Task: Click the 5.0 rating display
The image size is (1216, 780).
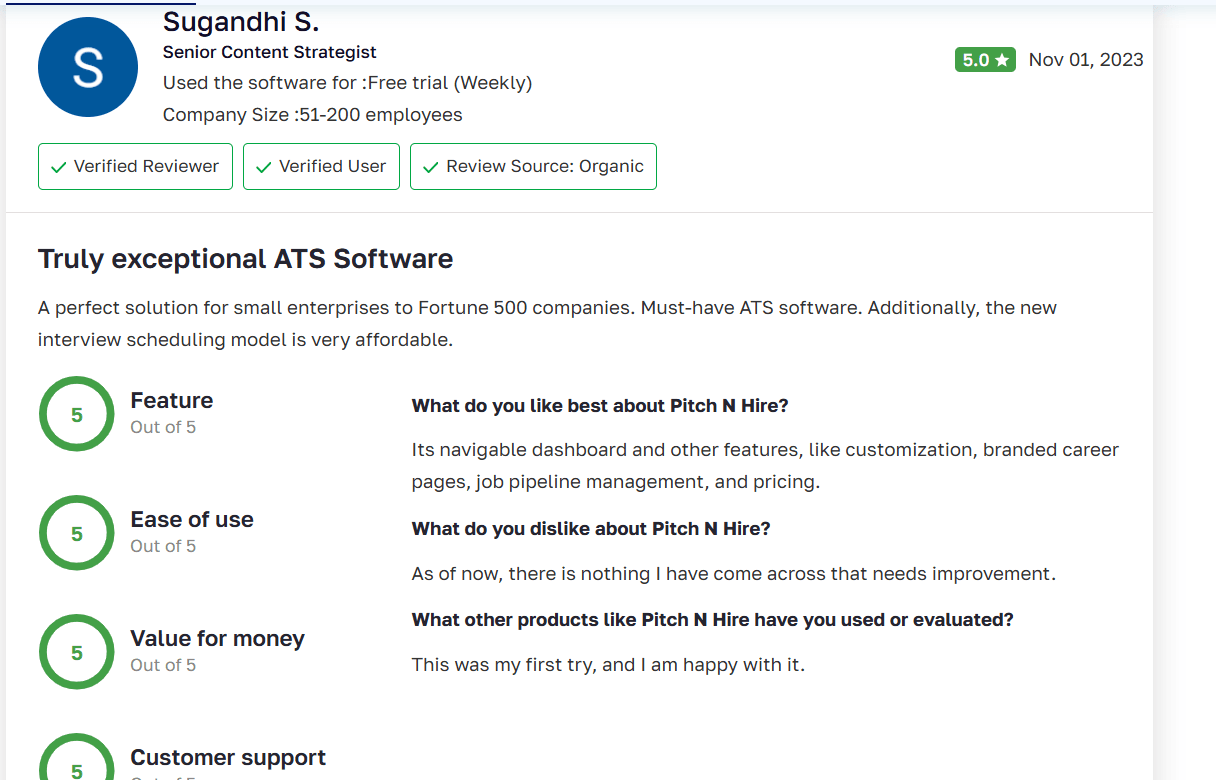Action: point(985,59)
